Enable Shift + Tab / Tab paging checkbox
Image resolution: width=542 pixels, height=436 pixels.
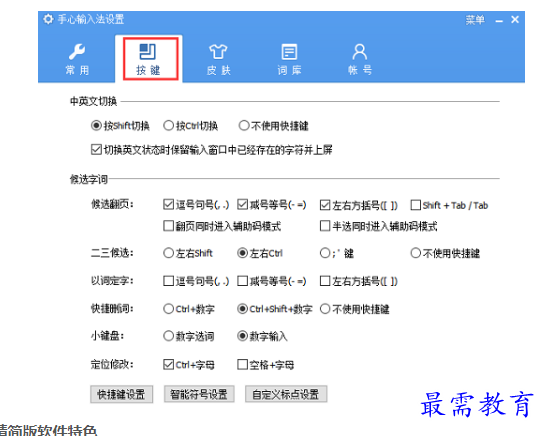coord(415,205)
